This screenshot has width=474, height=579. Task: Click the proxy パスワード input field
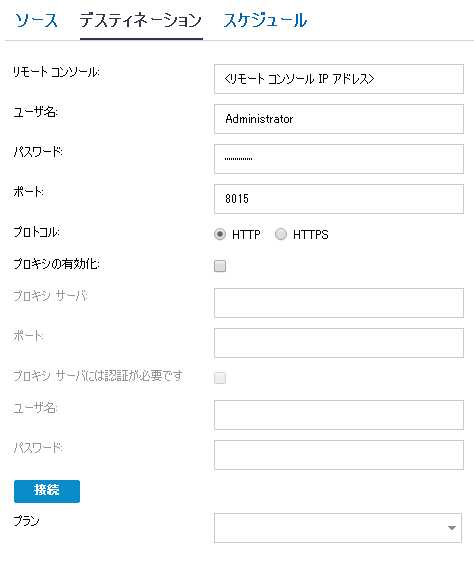(x=339, y=455)
